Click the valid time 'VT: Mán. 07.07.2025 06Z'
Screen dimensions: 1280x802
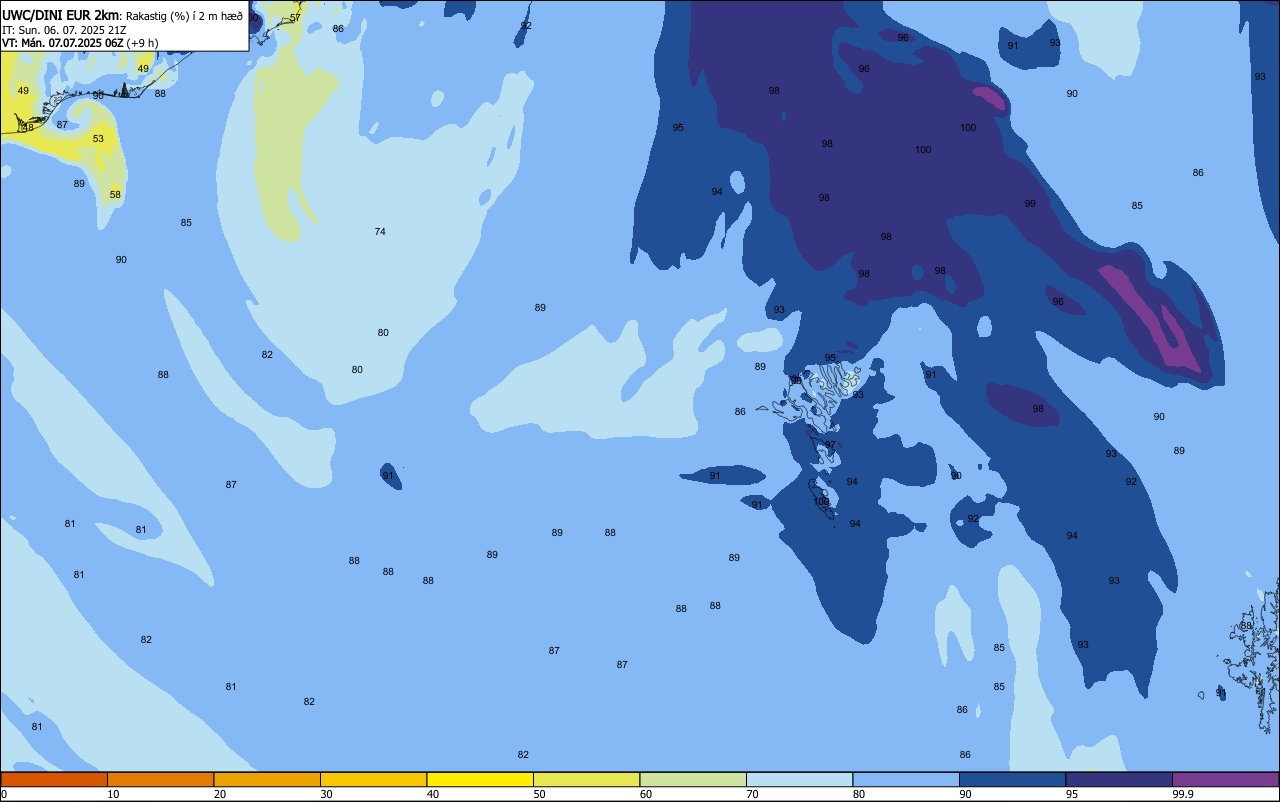coord(62,43)
